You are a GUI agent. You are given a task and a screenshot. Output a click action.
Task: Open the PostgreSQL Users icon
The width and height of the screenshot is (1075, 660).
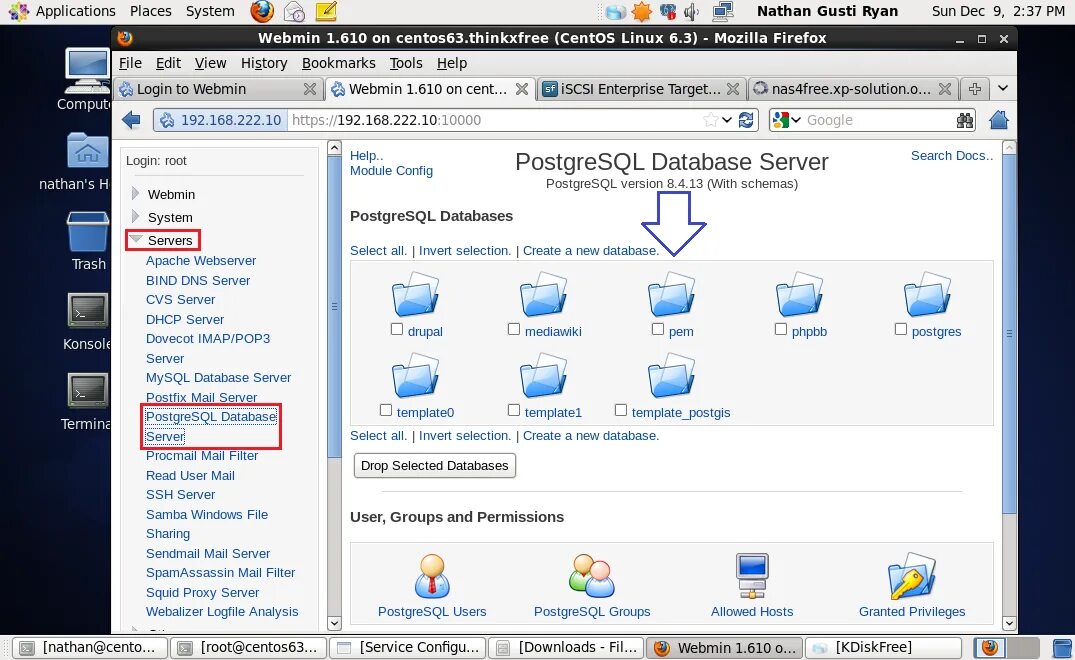pyautogui.click(x=432, y=576)
